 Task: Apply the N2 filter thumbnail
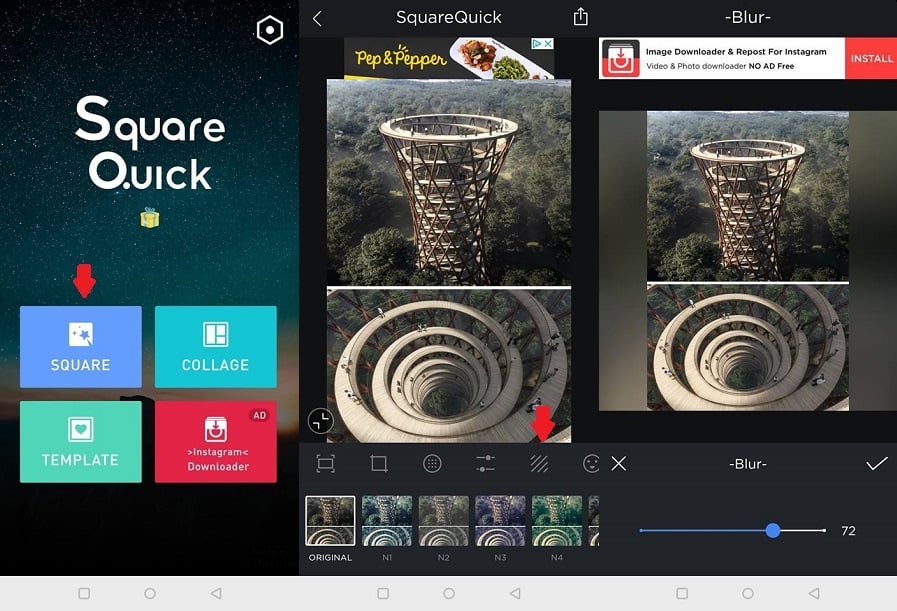(443, 521)
